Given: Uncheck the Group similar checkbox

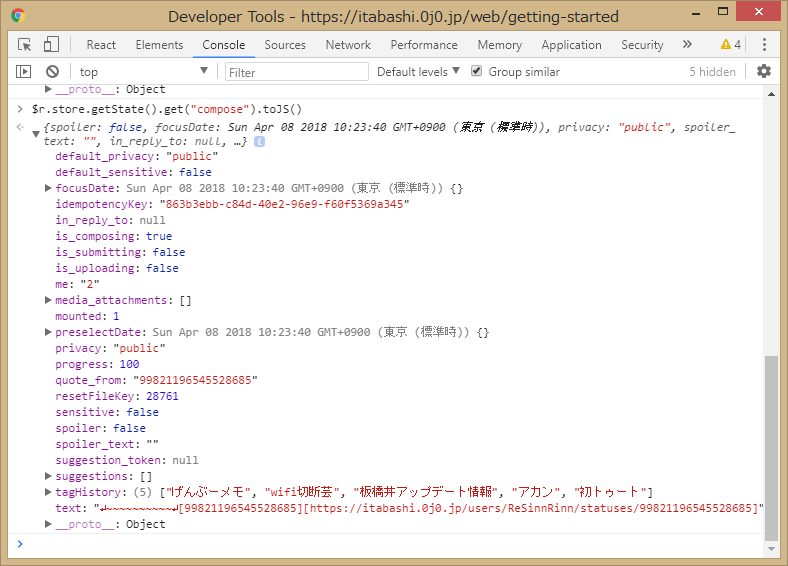Looking at the screenshot, I should point(477,72).
